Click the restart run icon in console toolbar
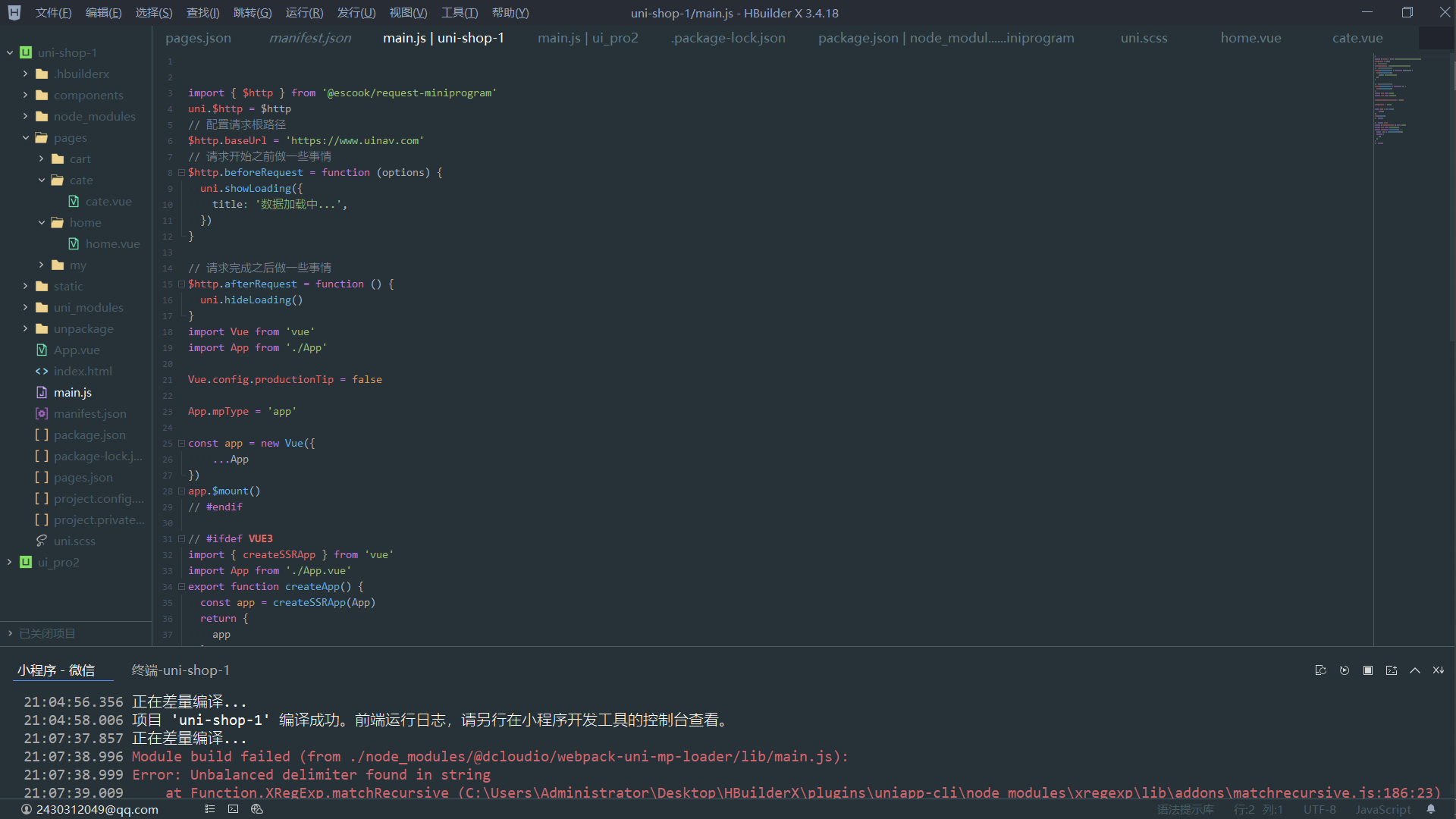This screenshot has height=819, width=1456. (x=1345, y=670)
